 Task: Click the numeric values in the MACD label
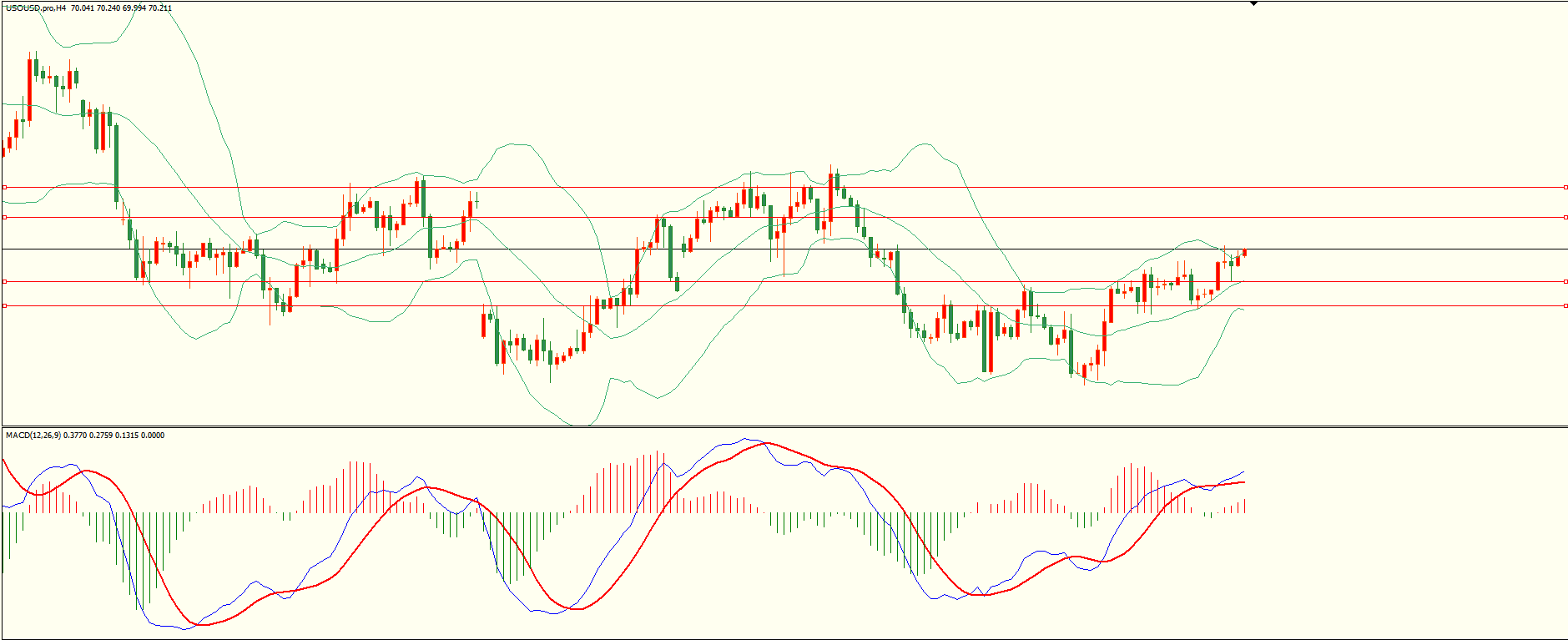tap(113, 436)
